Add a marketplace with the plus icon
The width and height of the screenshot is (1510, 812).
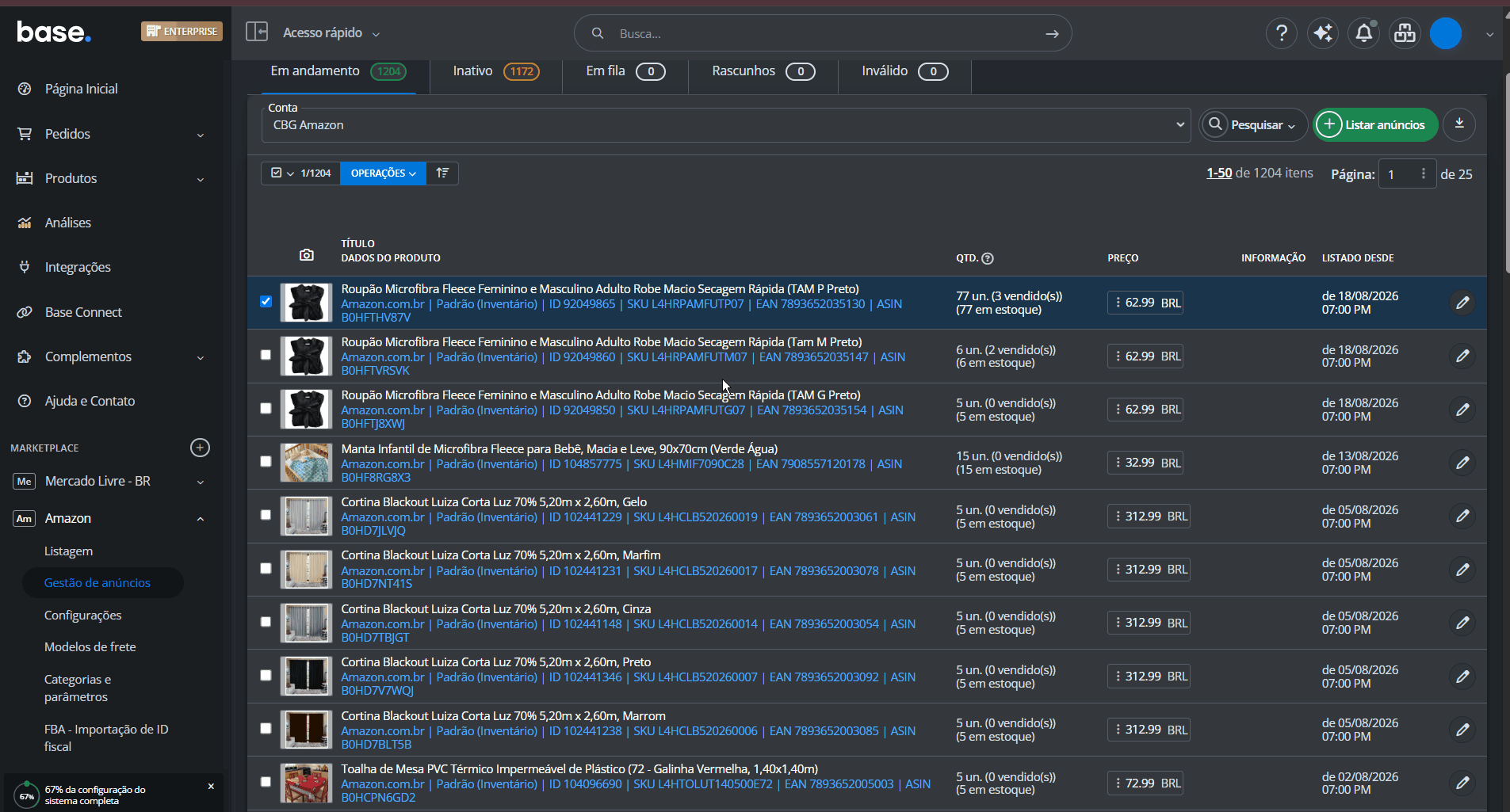coord(201,448)
